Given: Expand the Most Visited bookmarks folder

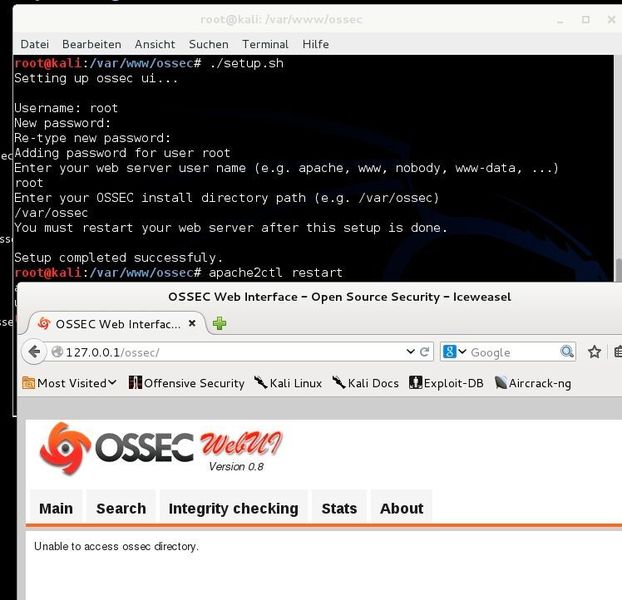Looking at the screenshot, I should point(69,383).
